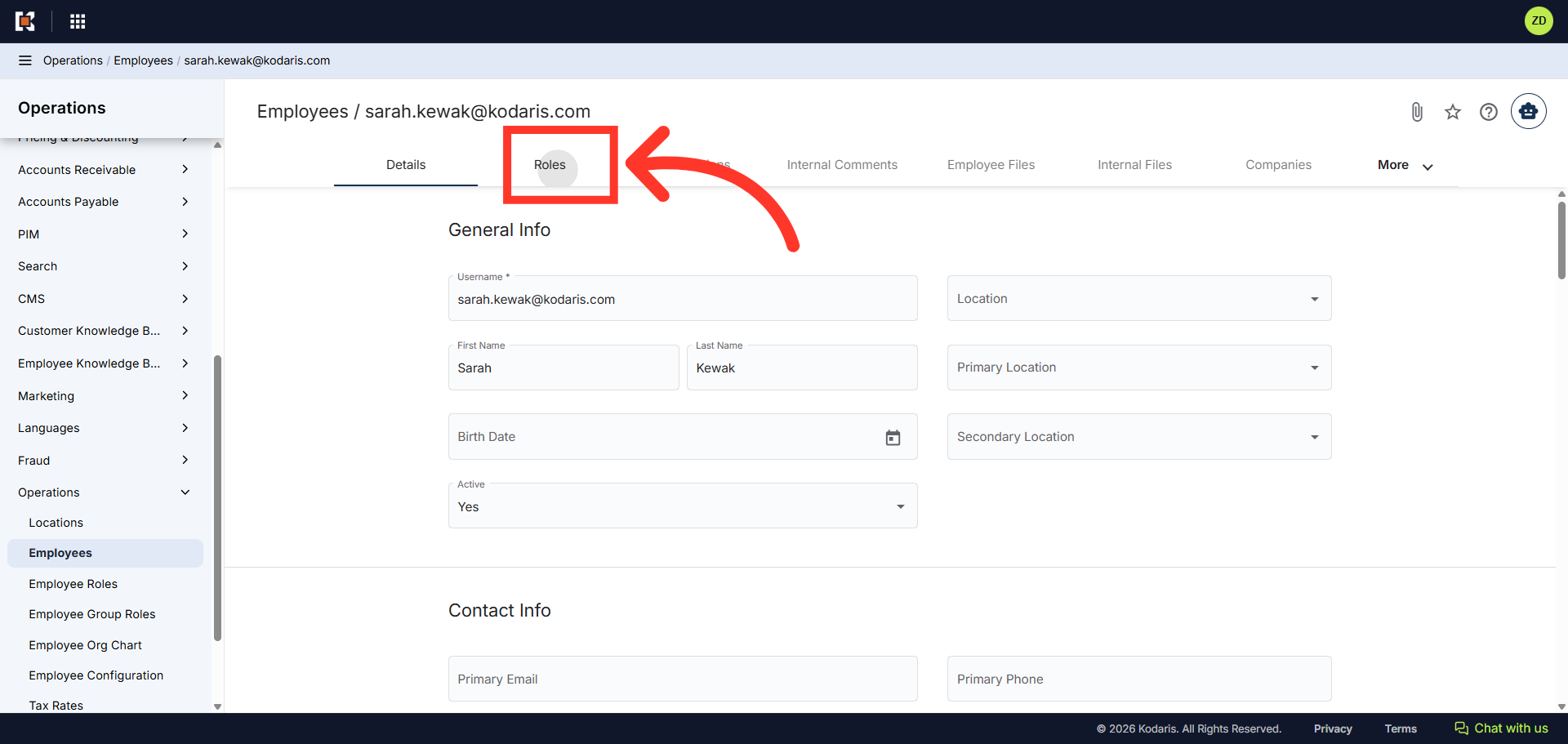Click the Kodaris logo icon
The height and width of the screenshot is (744, 1568).
click(25, 21)
